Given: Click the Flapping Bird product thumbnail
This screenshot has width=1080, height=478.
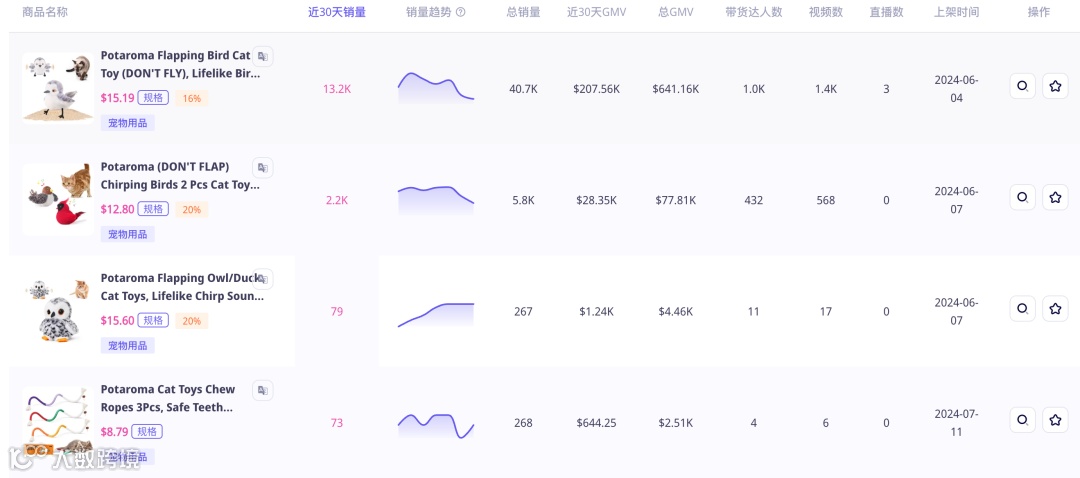Looking at the screenshot, I should [57, 87].
